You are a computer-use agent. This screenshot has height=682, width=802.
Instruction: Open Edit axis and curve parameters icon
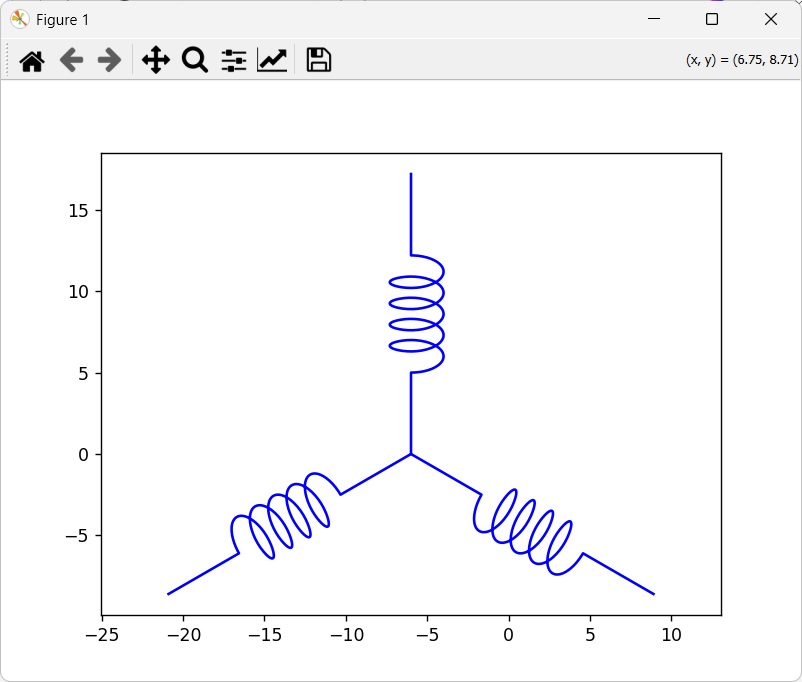coord(272,60)
